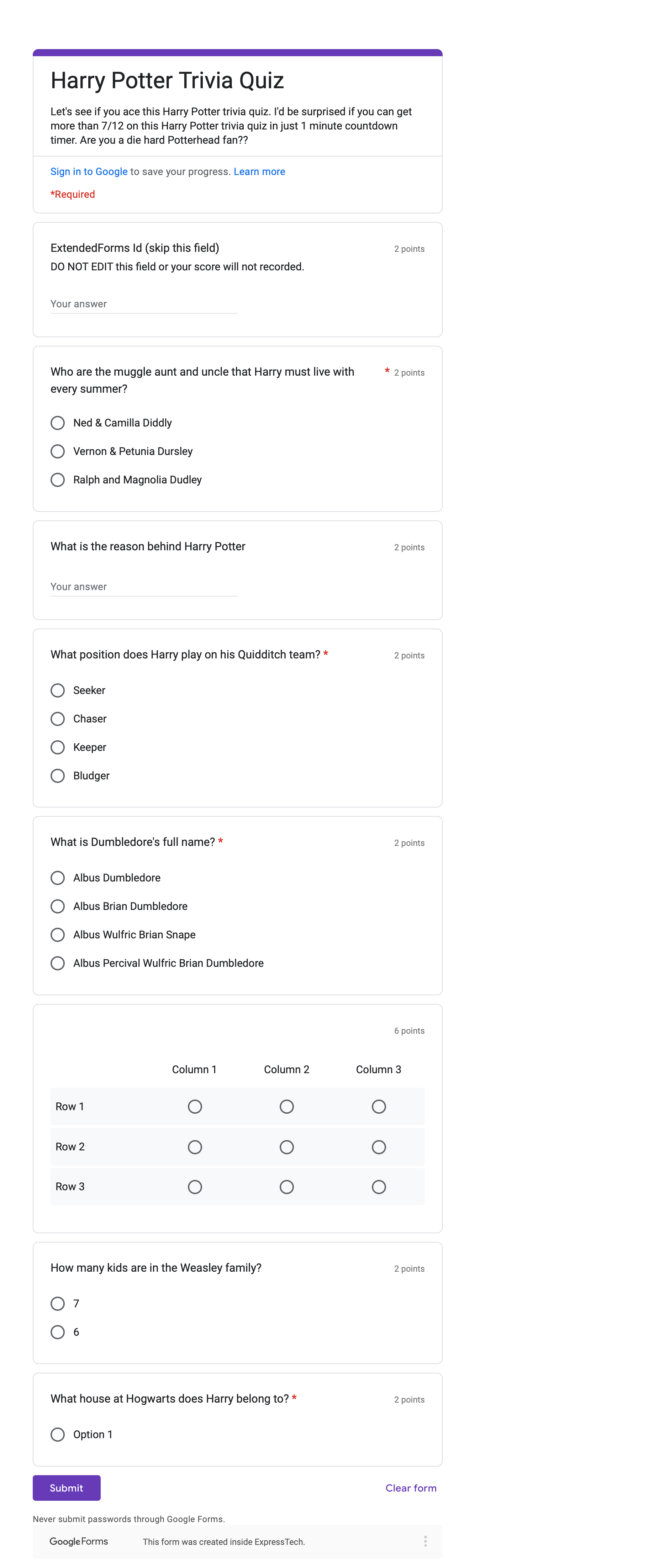Choose Seeker as Harry's Quidditch position
Screen dimensions: 659x1568
point(58,690)
